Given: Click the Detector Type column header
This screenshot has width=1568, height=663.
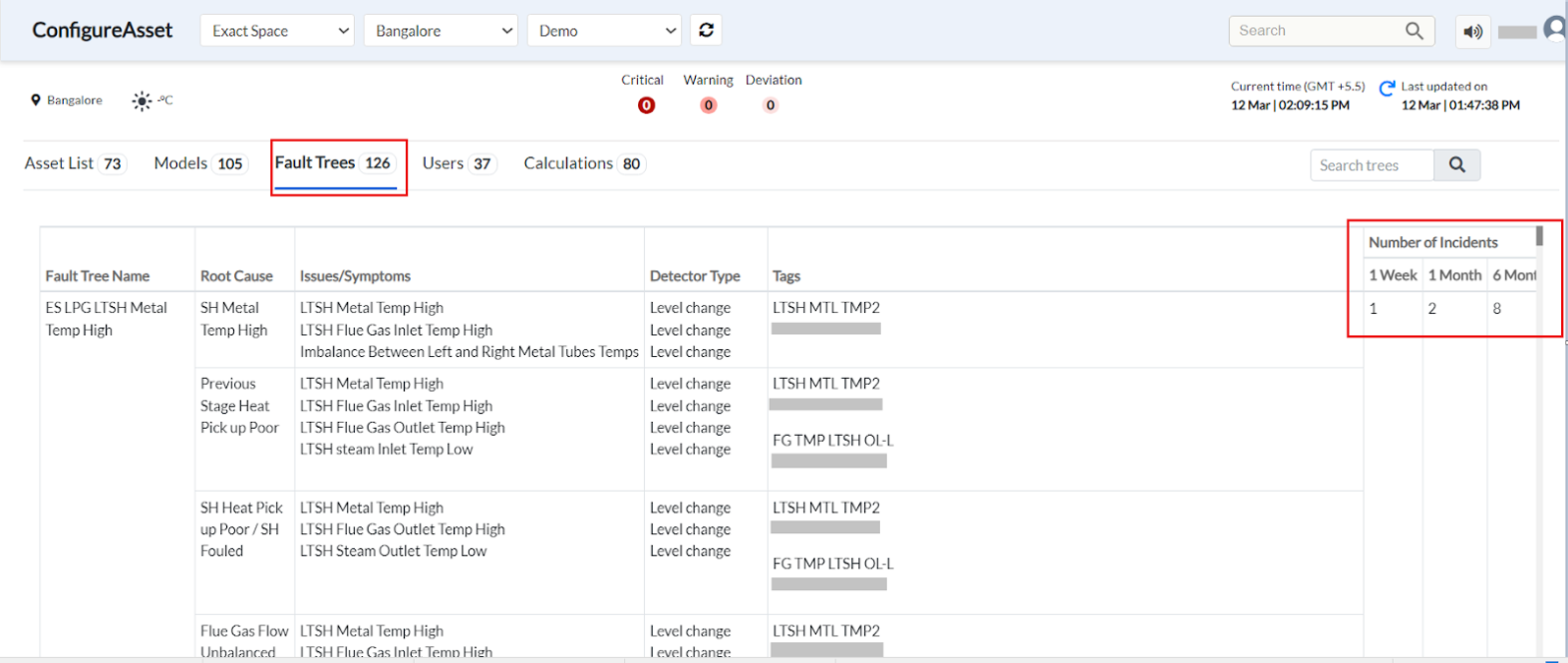Looking at the screenshot, I should pyautogui.click(x=695, y=276).
